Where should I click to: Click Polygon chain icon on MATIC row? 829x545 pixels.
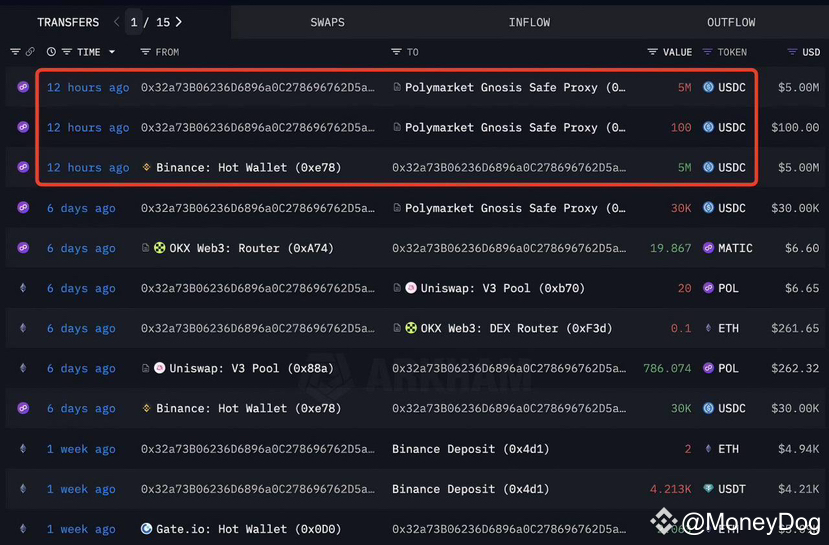[23, 247]
